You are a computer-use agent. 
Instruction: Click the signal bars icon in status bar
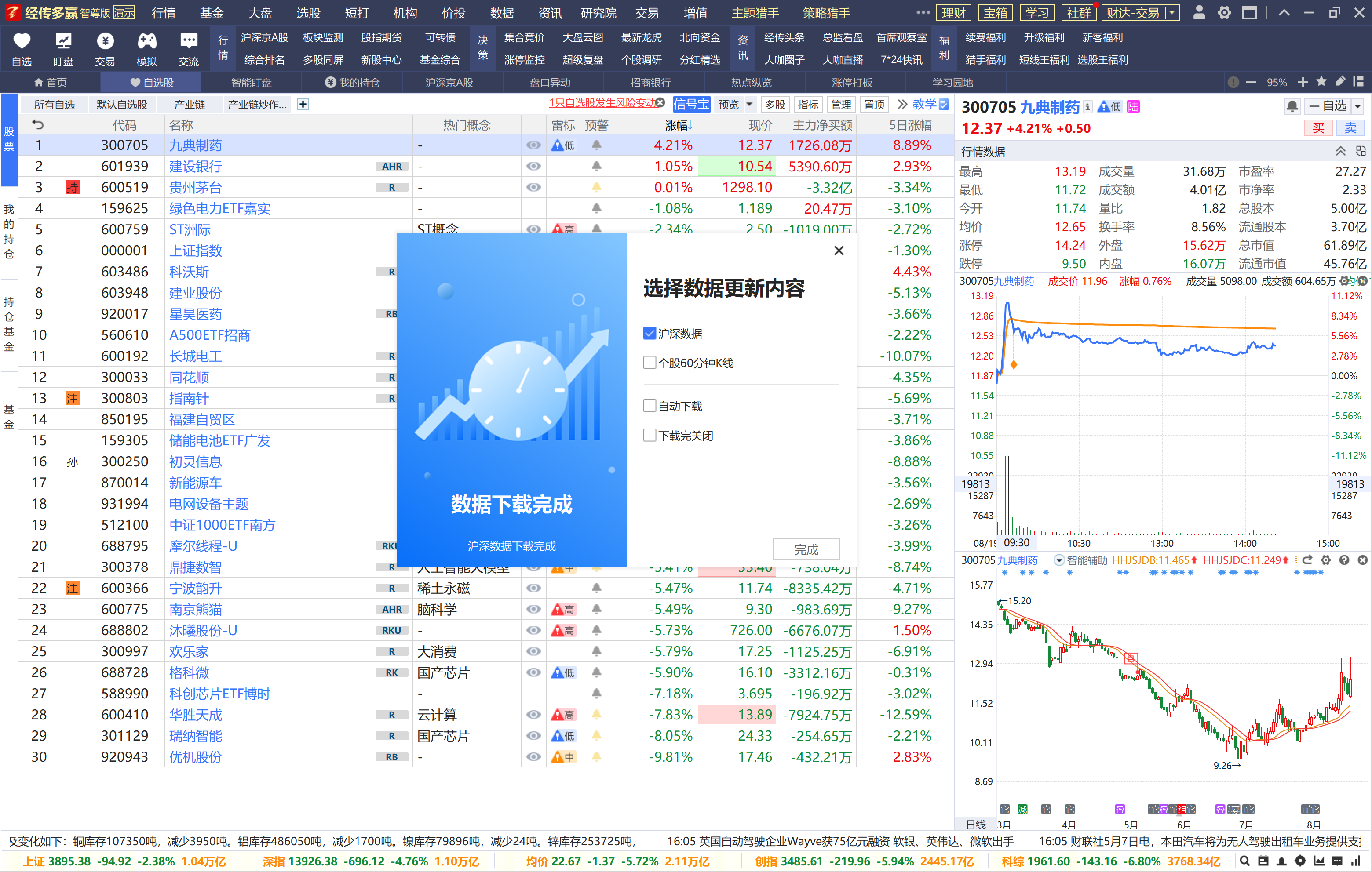[1356, 861]
